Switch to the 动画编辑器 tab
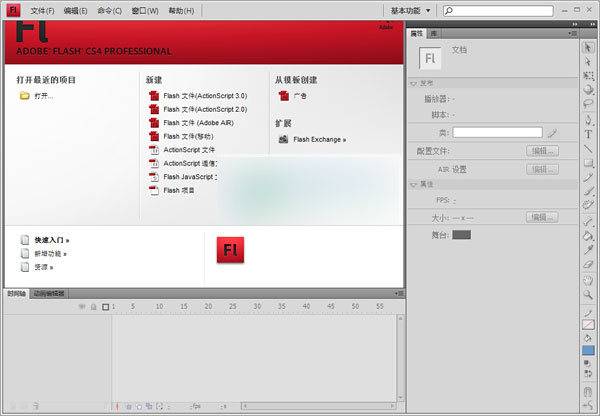600x416 pixels. (49, 294)
